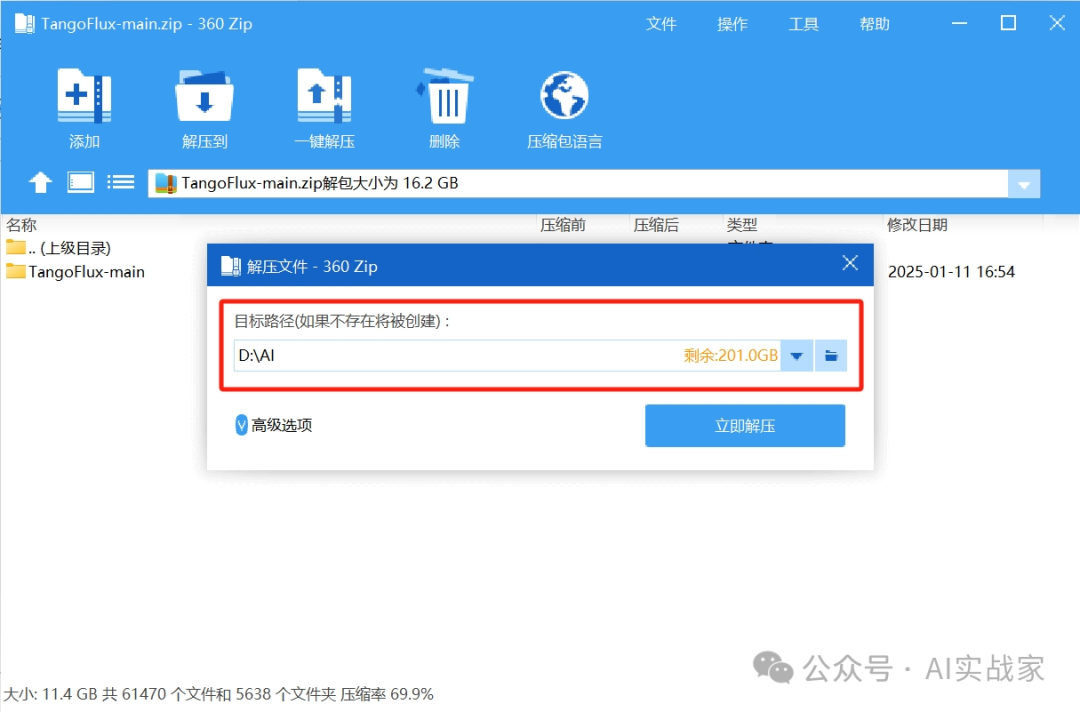
Task: Open the 操作 menu
Action: 732,24
